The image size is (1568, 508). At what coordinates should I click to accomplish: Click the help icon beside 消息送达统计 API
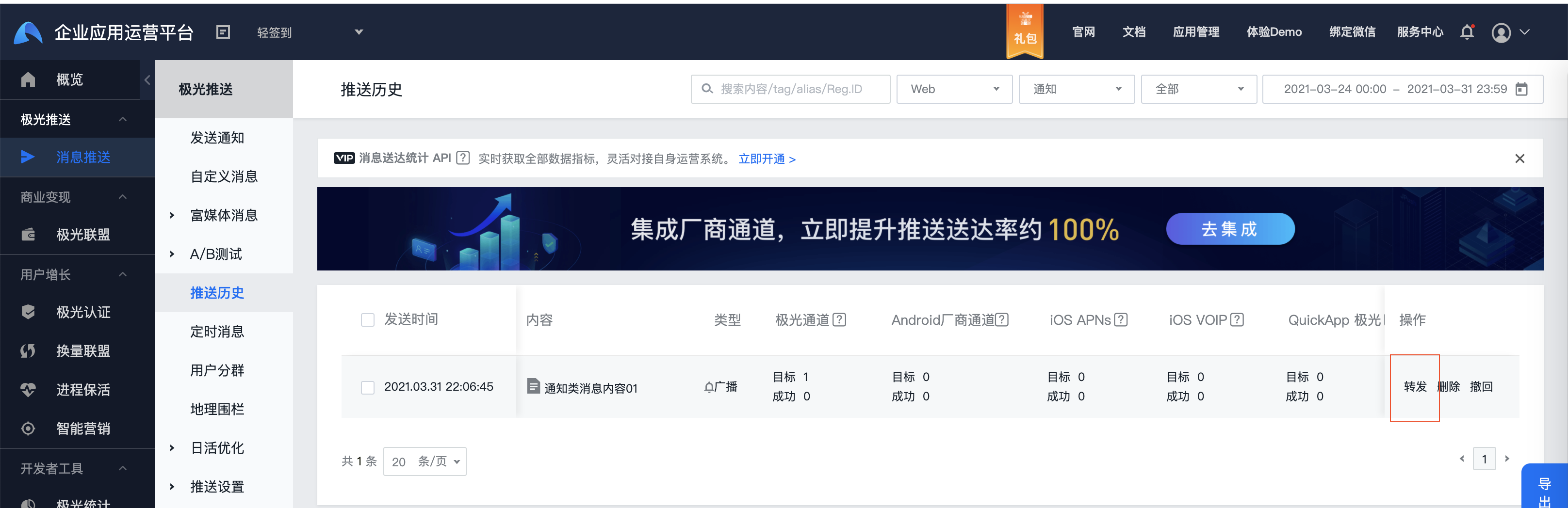463,158
